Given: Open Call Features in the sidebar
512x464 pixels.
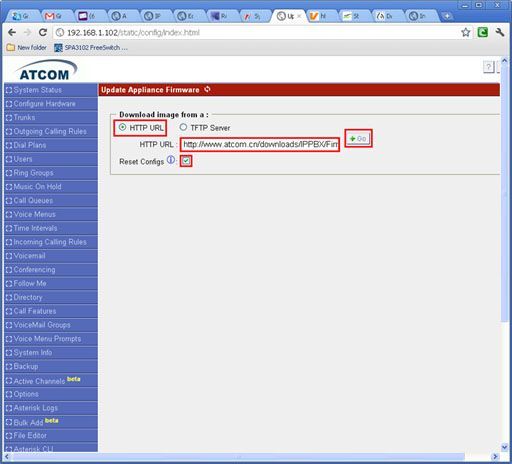Looking at the screenshot, I should coord(51,311).
